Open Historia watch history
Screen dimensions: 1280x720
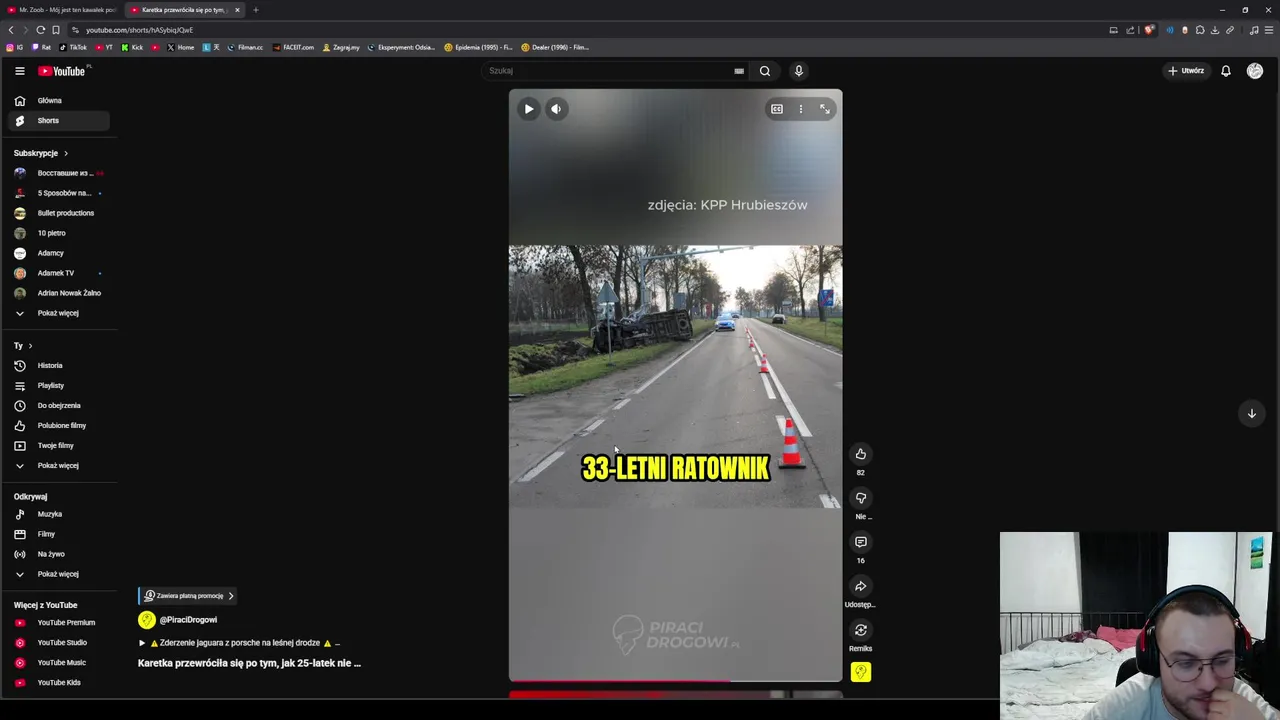click(x=59, y=366)
